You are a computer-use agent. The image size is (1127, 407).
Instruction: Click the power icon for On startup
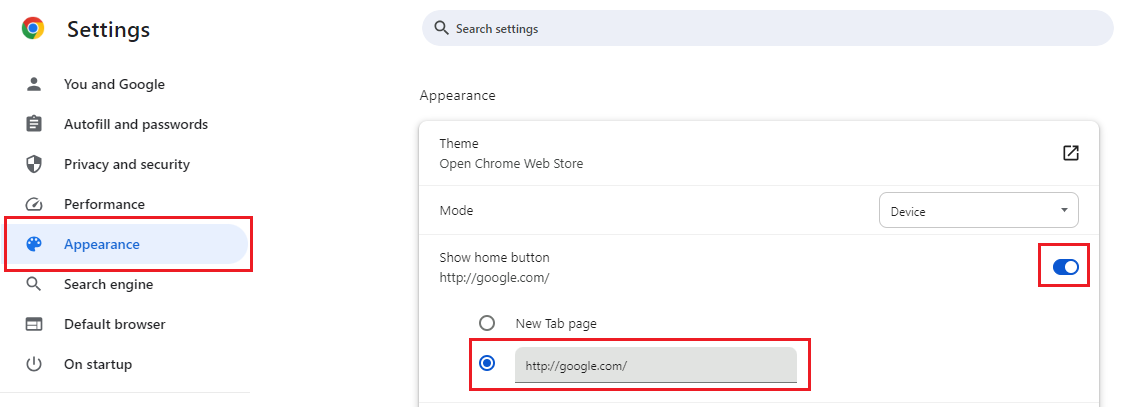34,365
